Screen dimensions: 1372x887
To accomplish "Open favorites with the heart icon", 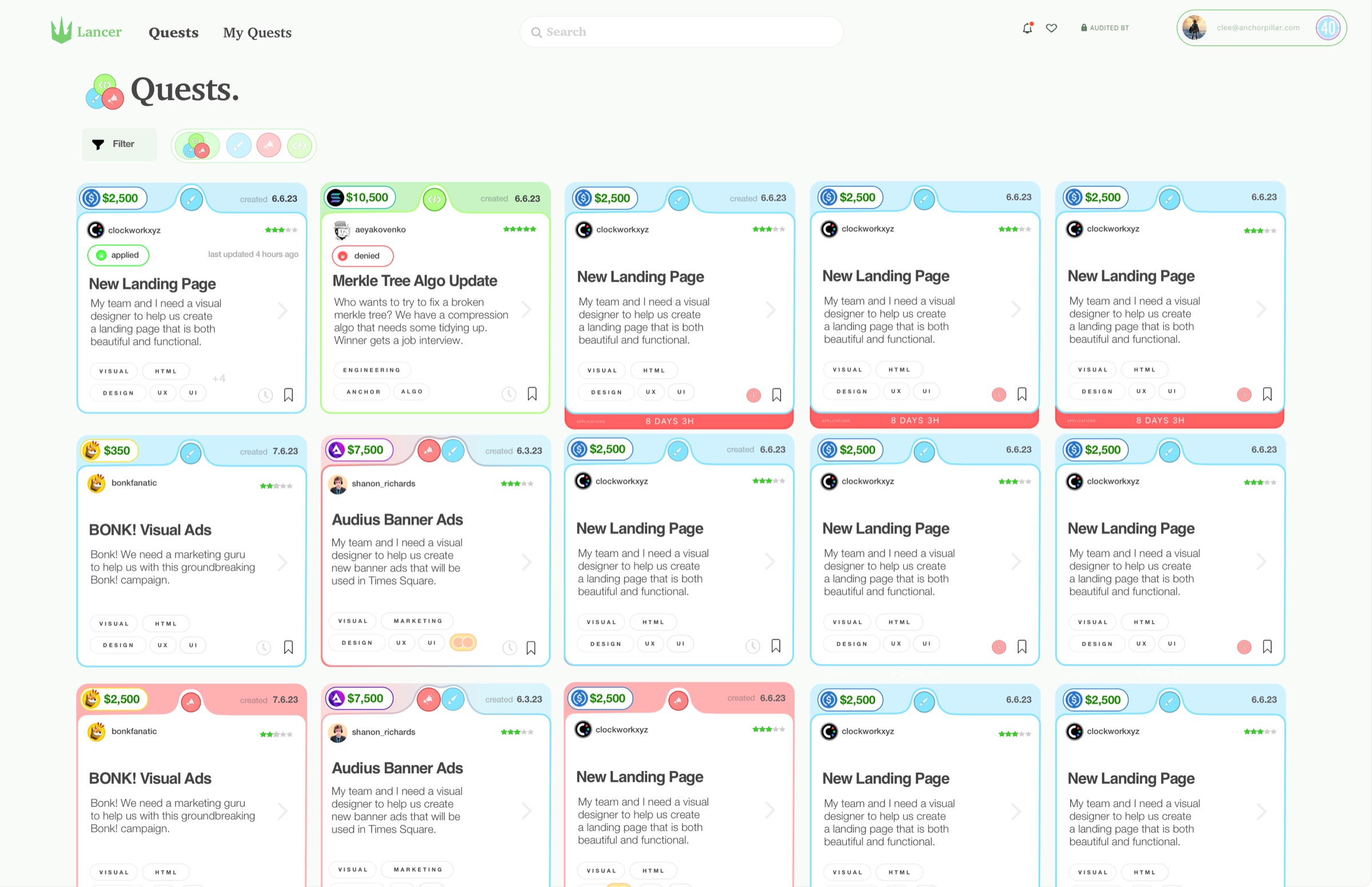I will (1051, 27).
